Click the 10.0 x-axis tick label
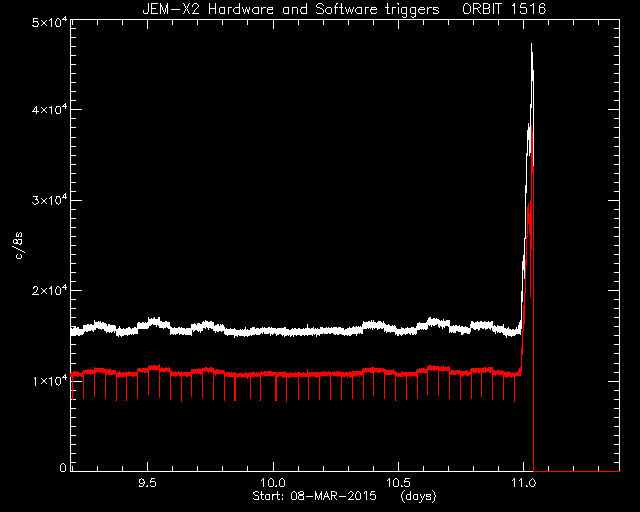 tap(273, 483)
